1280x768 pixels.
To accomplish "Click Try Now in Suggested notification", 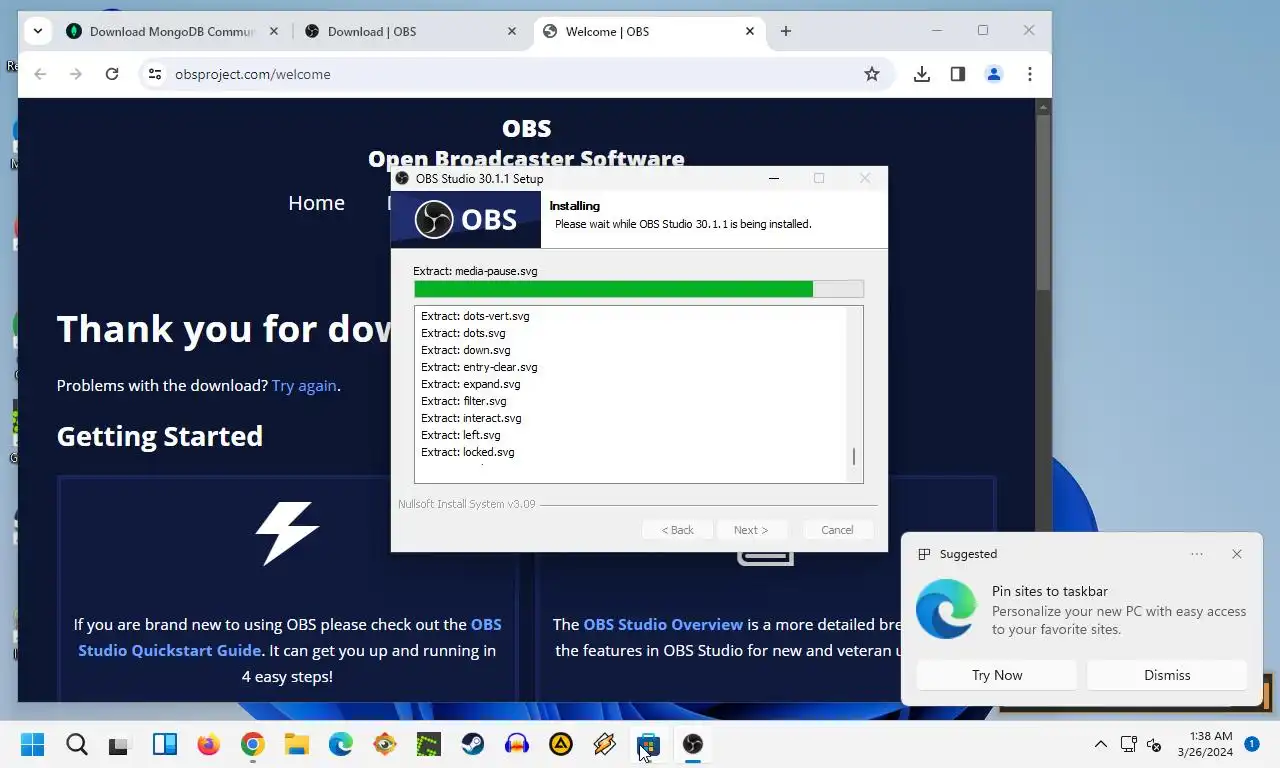I will point(997,675).
